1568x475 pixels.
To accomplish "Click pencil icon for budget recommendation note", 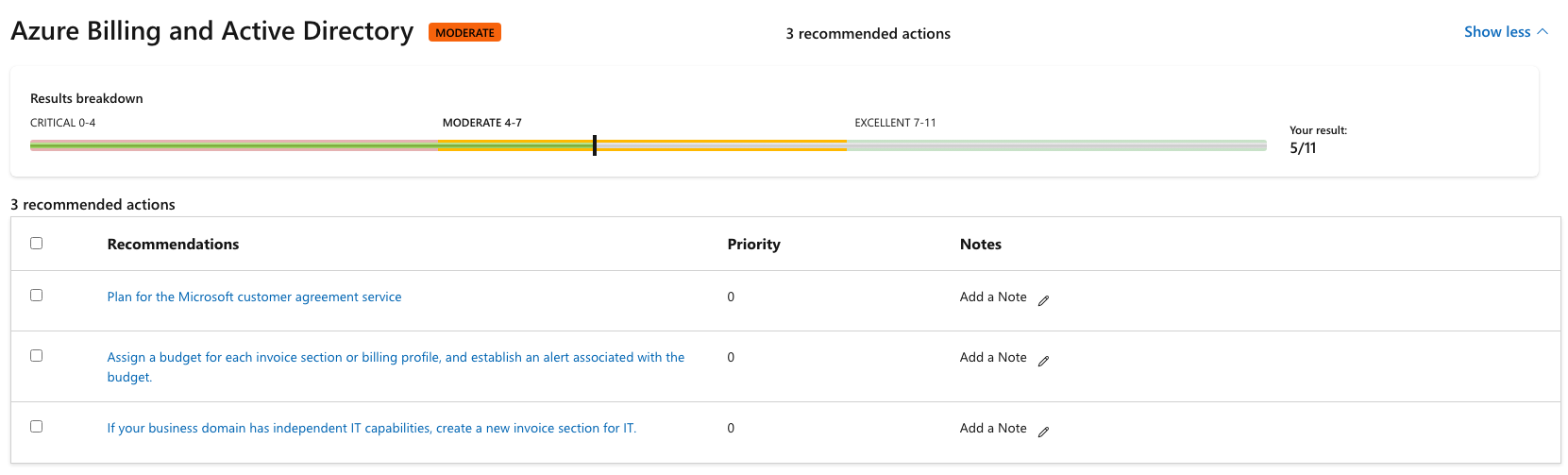I will 1043,361.
